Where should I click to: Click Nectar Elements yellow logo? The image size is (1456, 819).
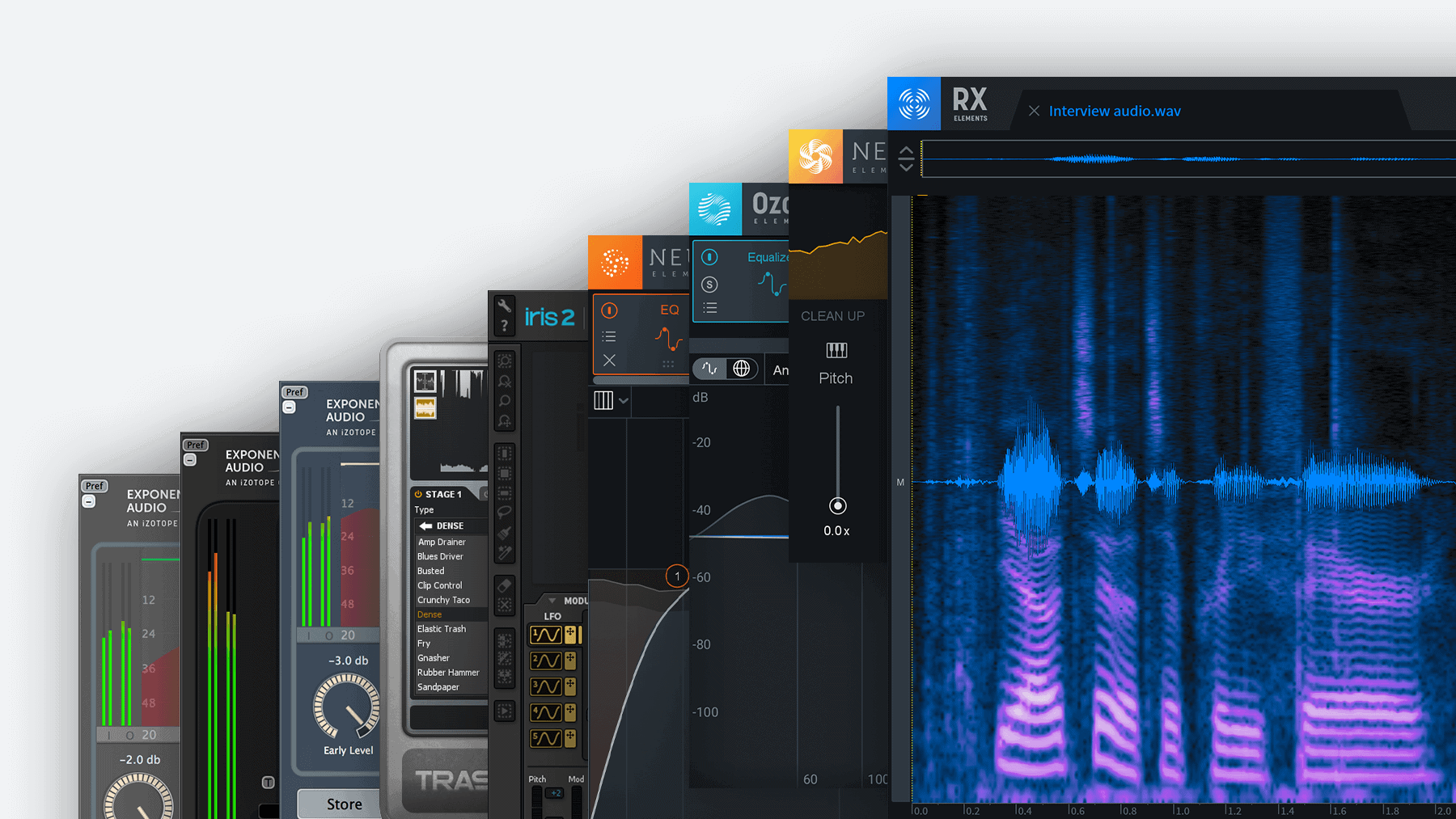click(815, 156)
